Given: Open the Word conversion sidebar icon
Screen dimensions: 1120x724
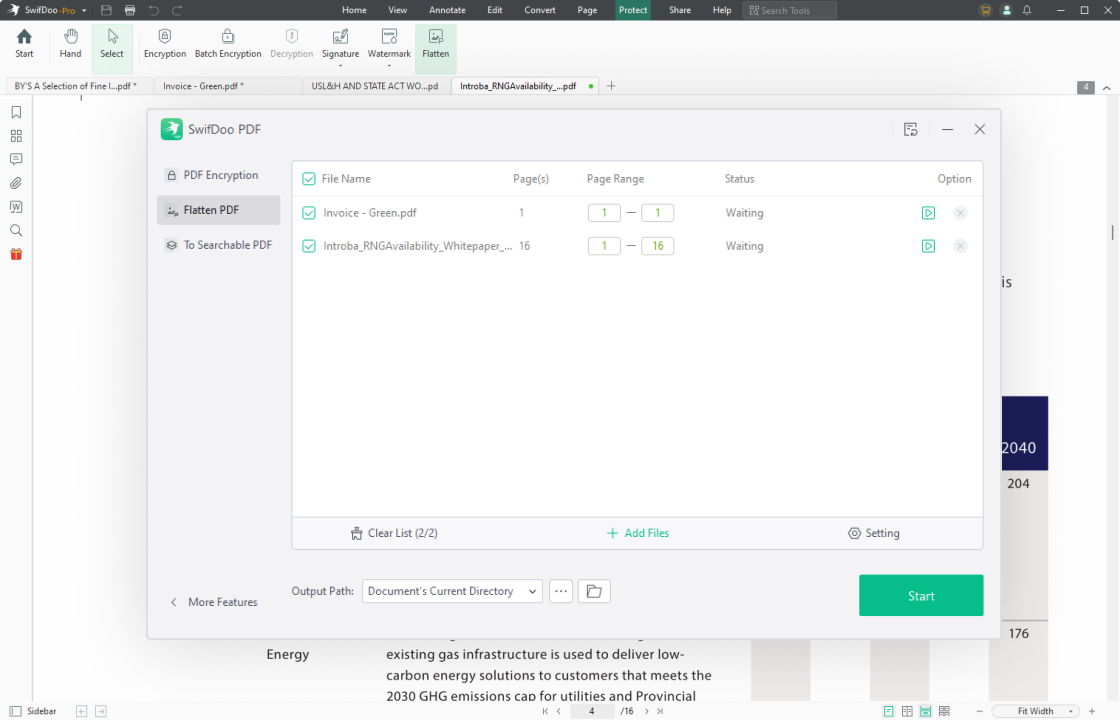Looking at the screenshot, I should 16,207.
